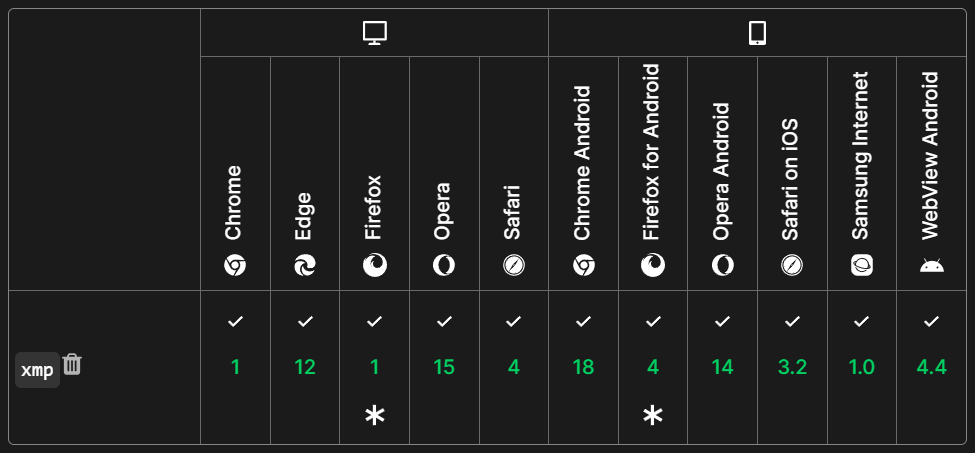975x453 pixels.
Task: Open Chrome version 1 support cell
Action: click(x=235, y=367)
